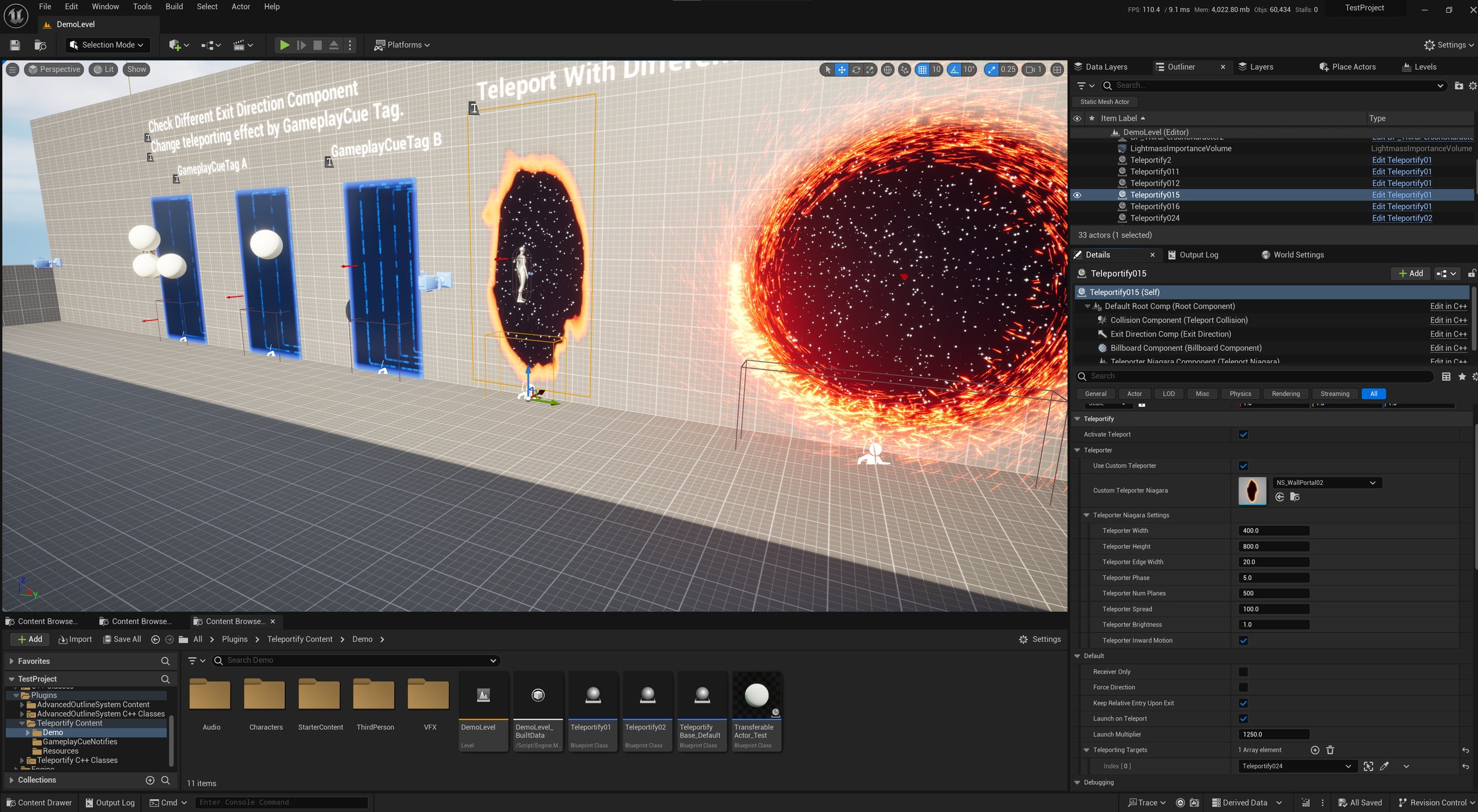Open the NS_WallPortal02 Niagara dropdown
Screen dimensions: 1478x812
click(x=1325, y=482)
